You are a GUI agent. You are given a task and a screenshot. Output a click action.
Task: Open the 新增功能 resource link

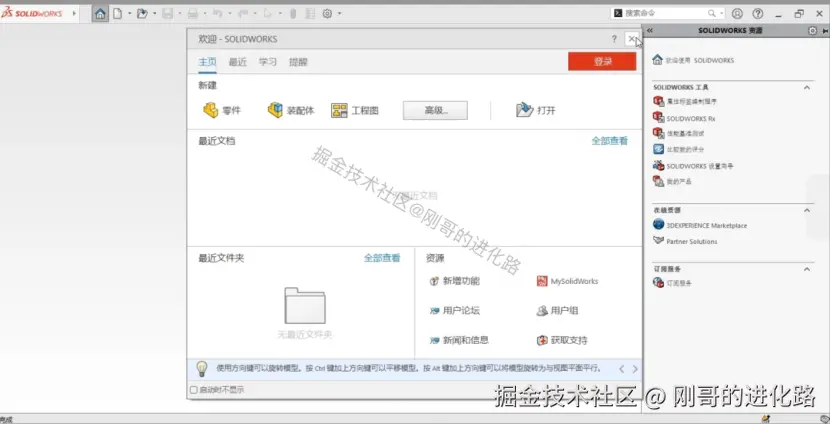click(x=455, y=281)
